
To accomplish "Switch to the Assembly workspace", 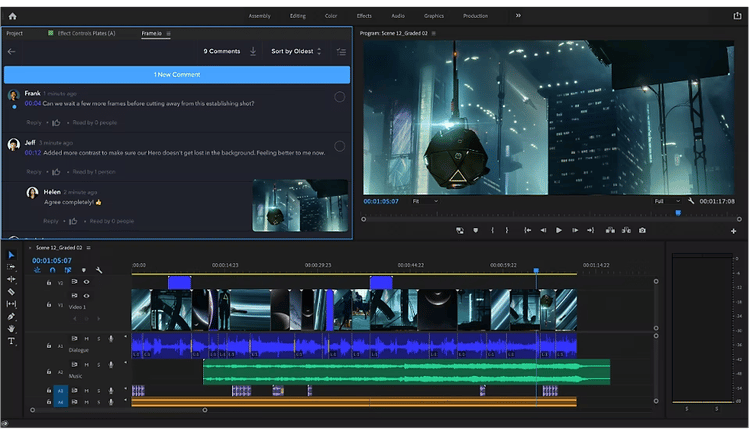I will (x=260, y=16).
